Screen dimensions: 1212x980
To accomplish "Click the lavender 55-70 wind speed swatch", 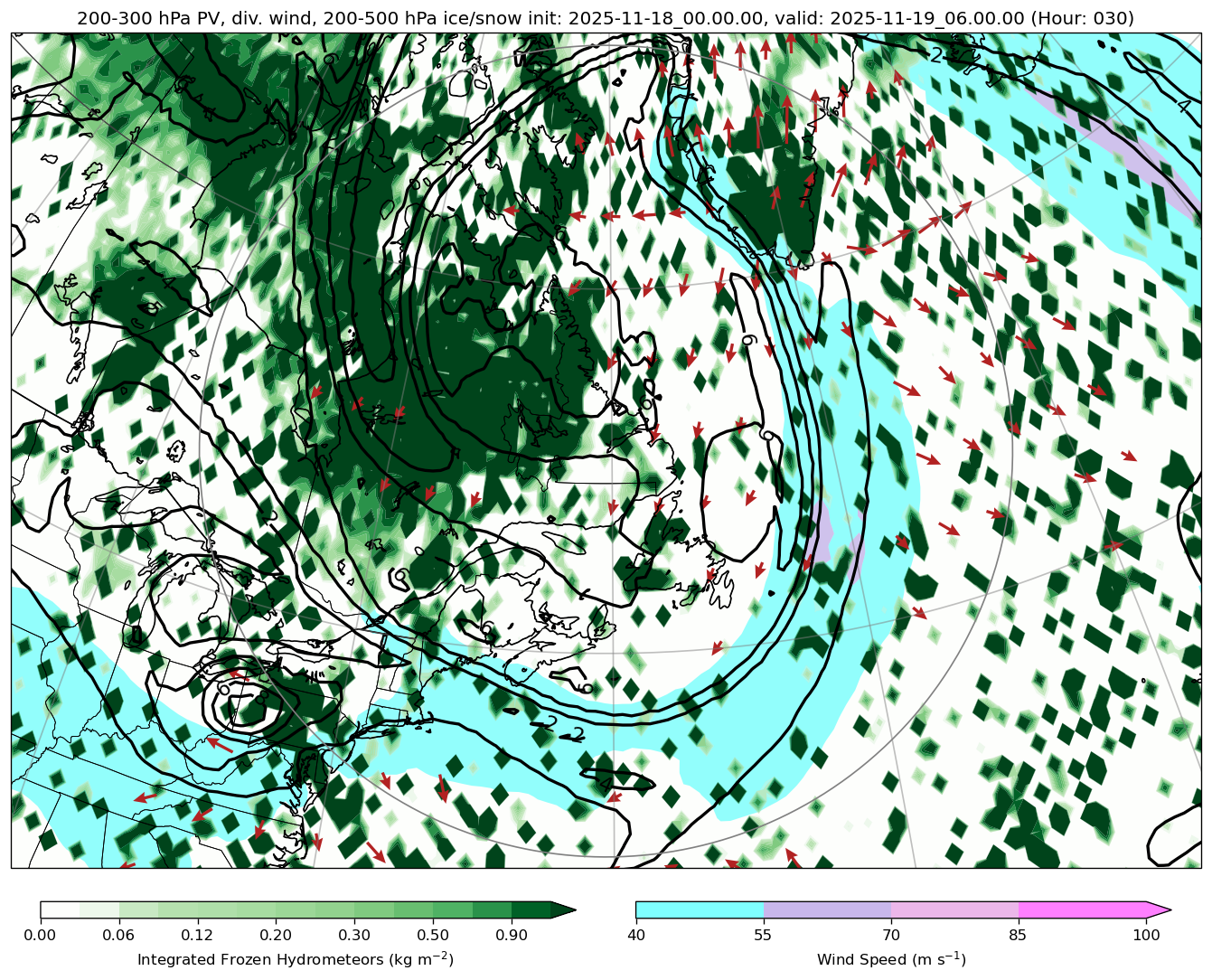I will tap(827, 909).
